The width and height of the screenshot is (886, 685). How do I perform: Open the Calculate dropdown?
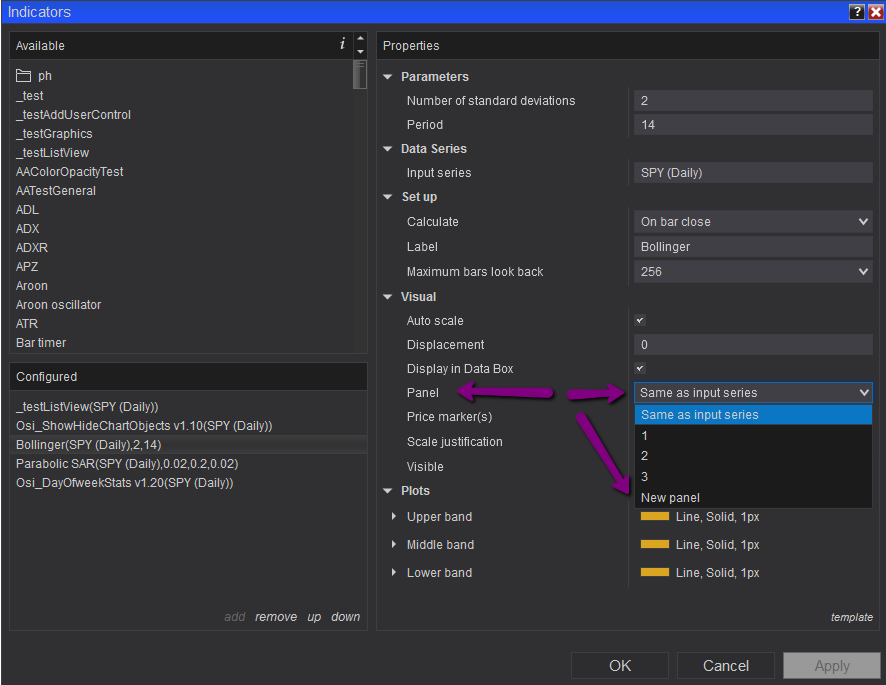753,222
